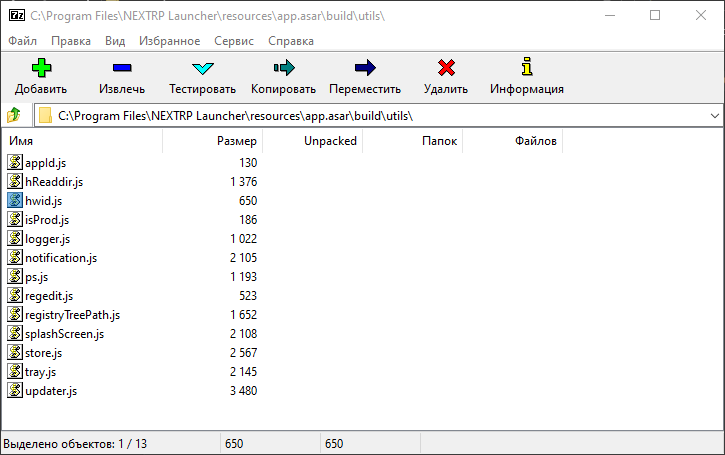Screen dimensions: 725x455
Task: Click the blue minus Извлечь icon
Action: pyautogui.click(x=121, y=69)
